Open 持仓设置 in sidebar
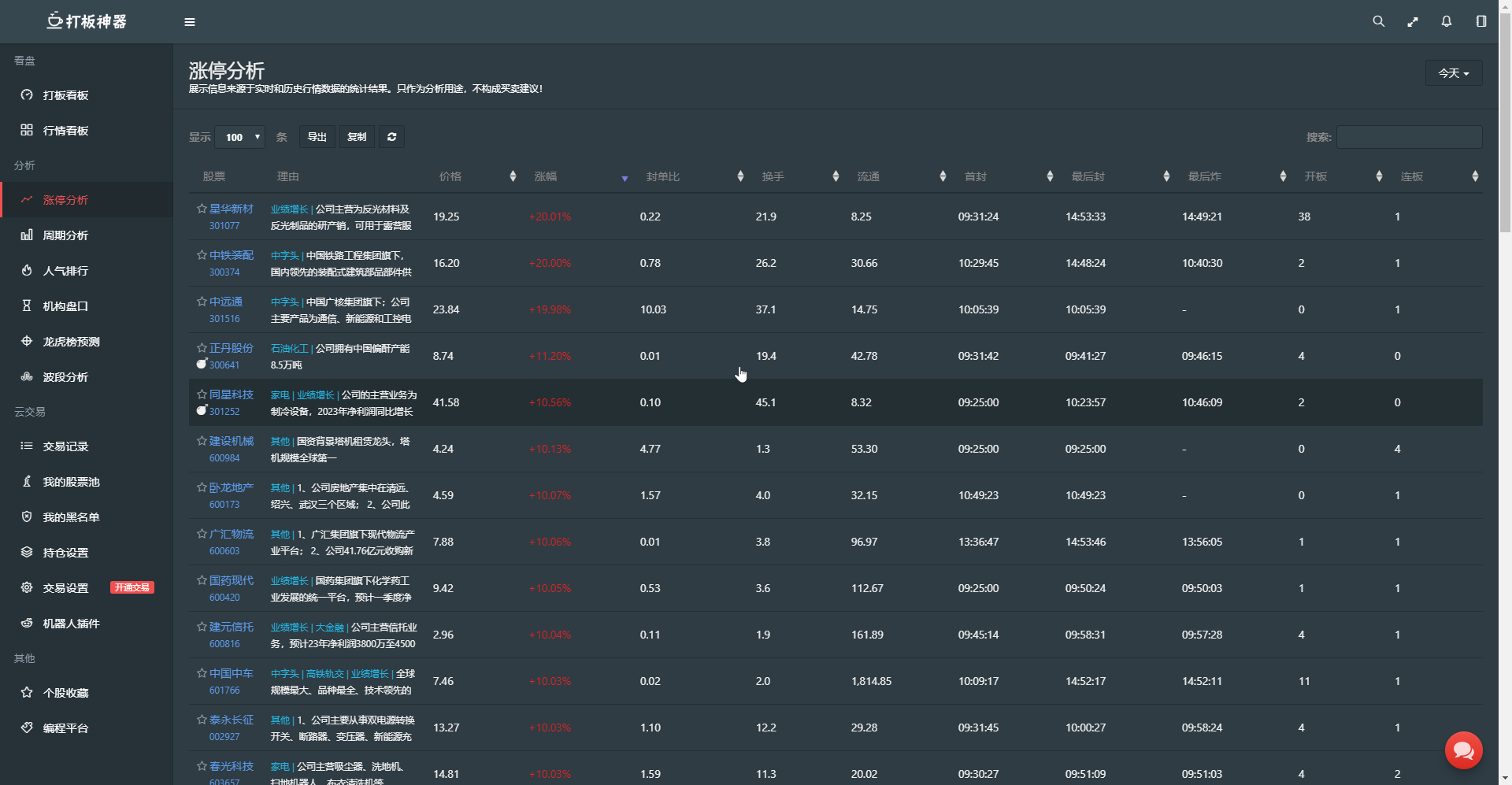This screenshot has width=1512, height=785. click(x=87, y=553)
